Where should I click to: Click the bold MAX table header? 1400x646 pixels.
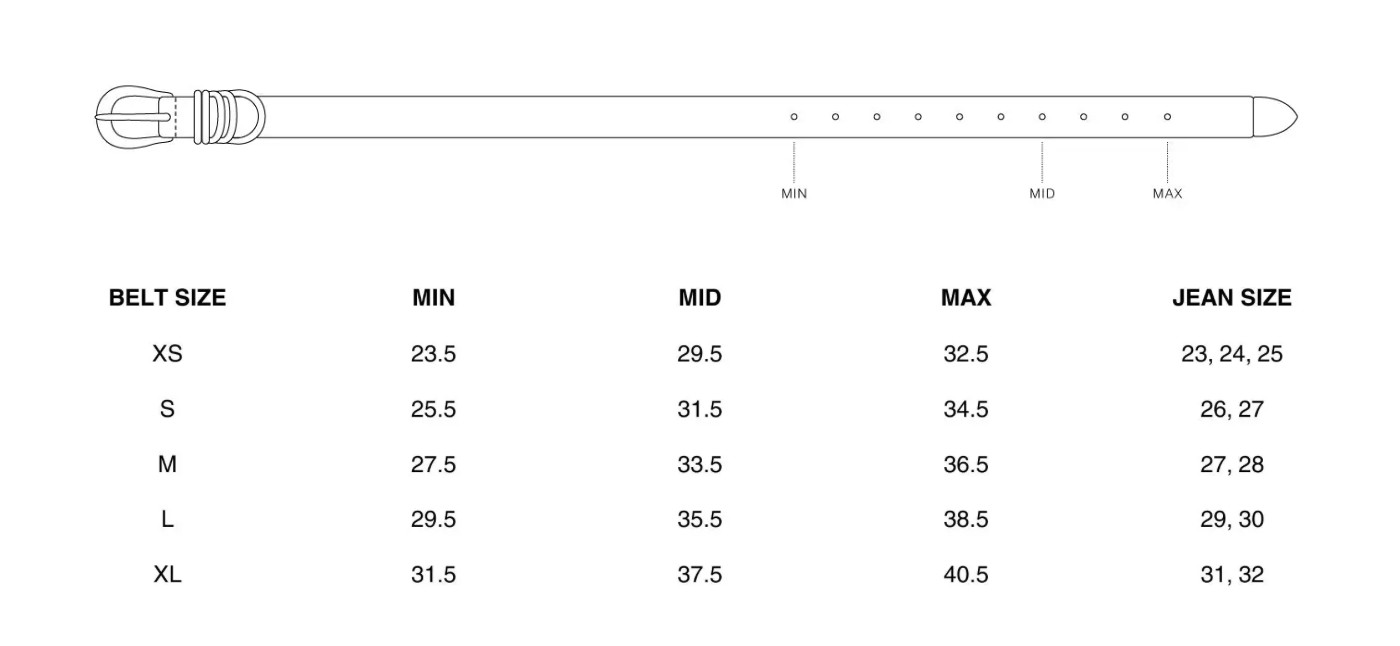[966, 298]
